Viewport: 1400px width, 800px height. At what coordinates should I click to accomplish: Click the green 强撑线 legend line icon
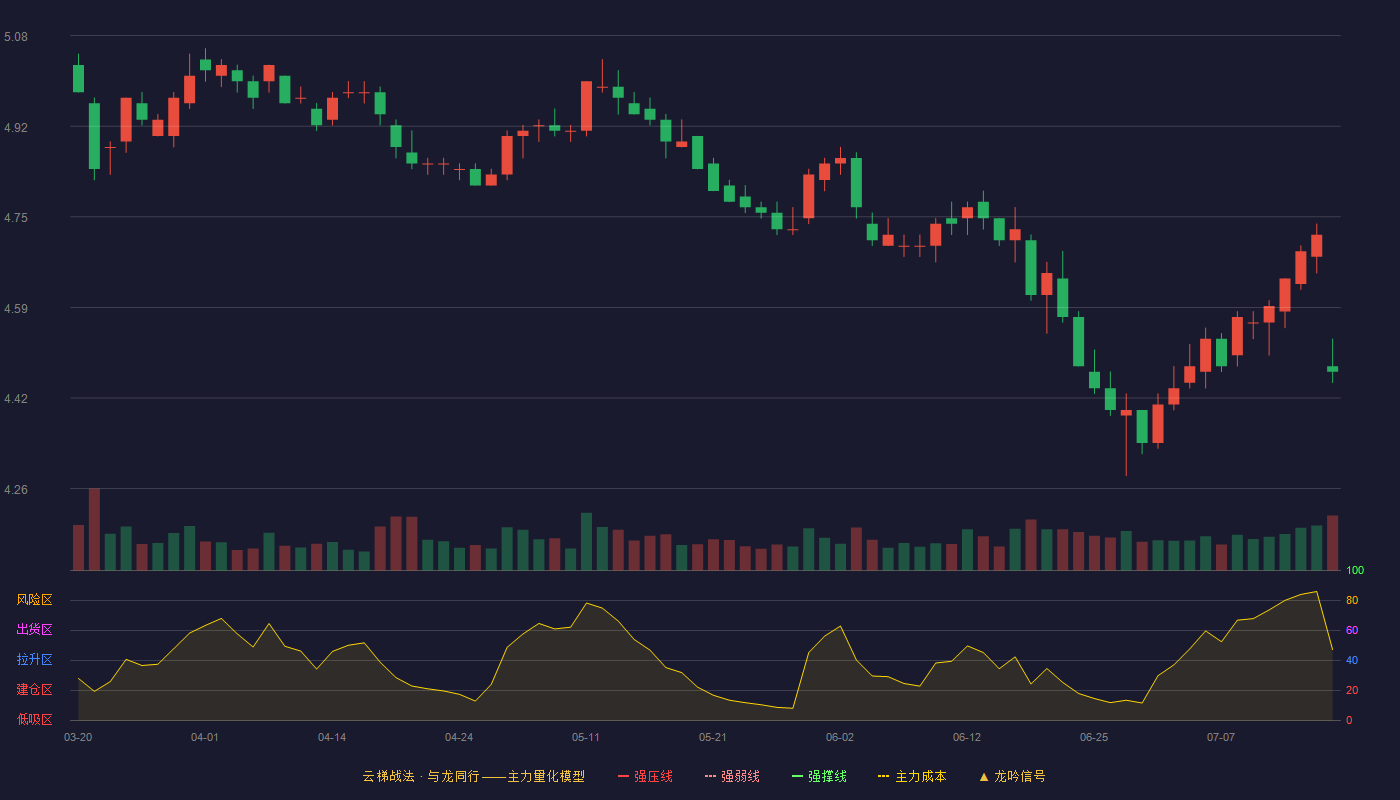tap(797, 776)
